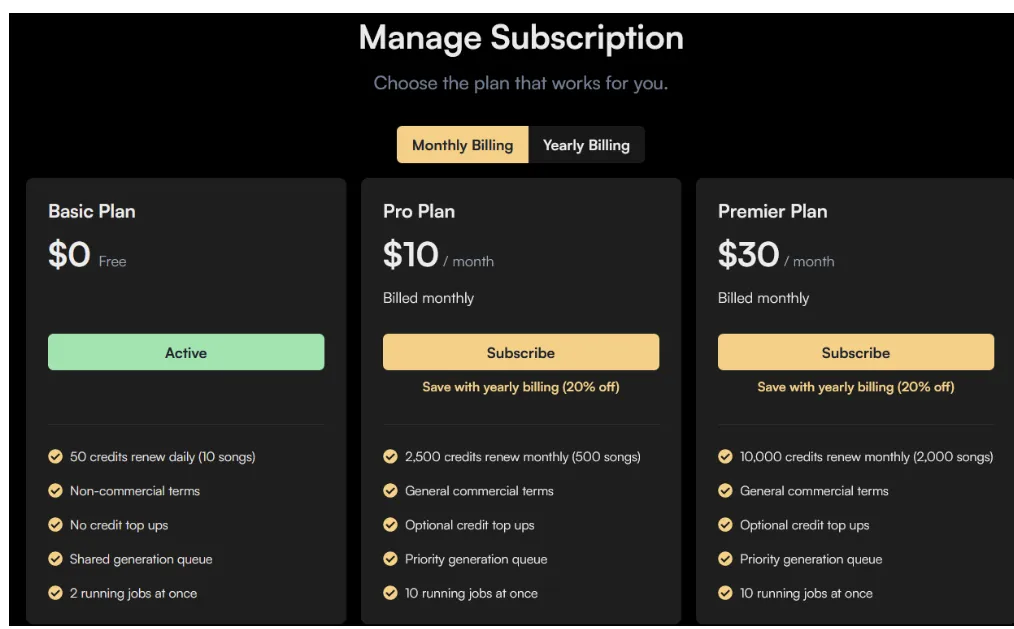Click checkmark beside 2 running jobs at once
This screenshot has height=629, width=1014.
[56, 593]
